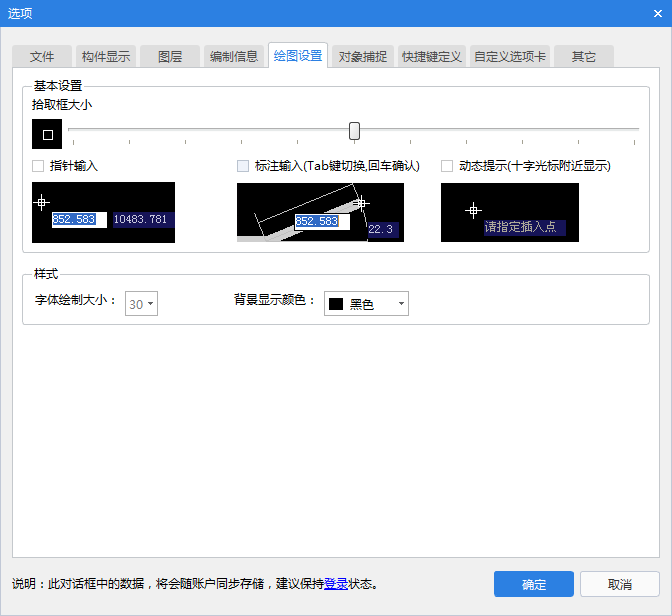The width and height of the screenshot is (672, 616).
Task: Open the 构件显示 tab
Action: click(105, 57)
